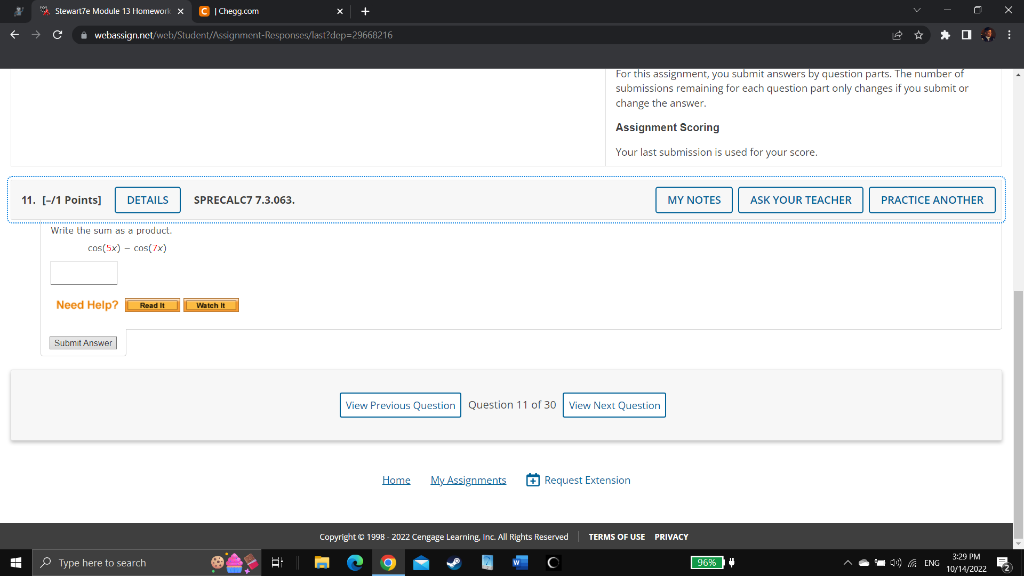Viewport: 1024px width, 576px height.
Task: Toggle the Chrome side panel icon
Action: tap(967, 35)
